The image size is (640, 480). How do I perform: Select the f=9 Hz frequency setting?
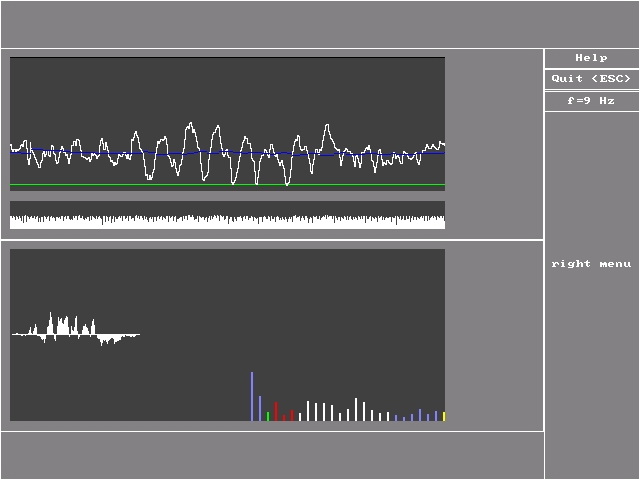tap(591, 101)
